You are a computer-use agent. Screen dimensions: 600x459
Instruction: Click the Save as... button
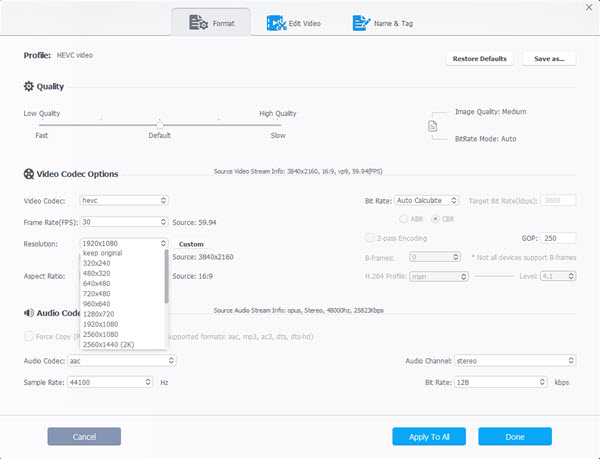click(549, 59)
